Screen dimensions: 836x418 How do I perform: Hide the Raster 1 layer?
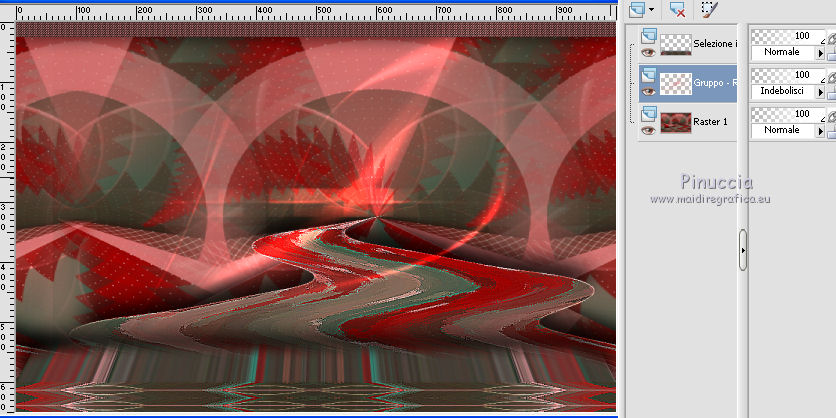click(648, 130)
